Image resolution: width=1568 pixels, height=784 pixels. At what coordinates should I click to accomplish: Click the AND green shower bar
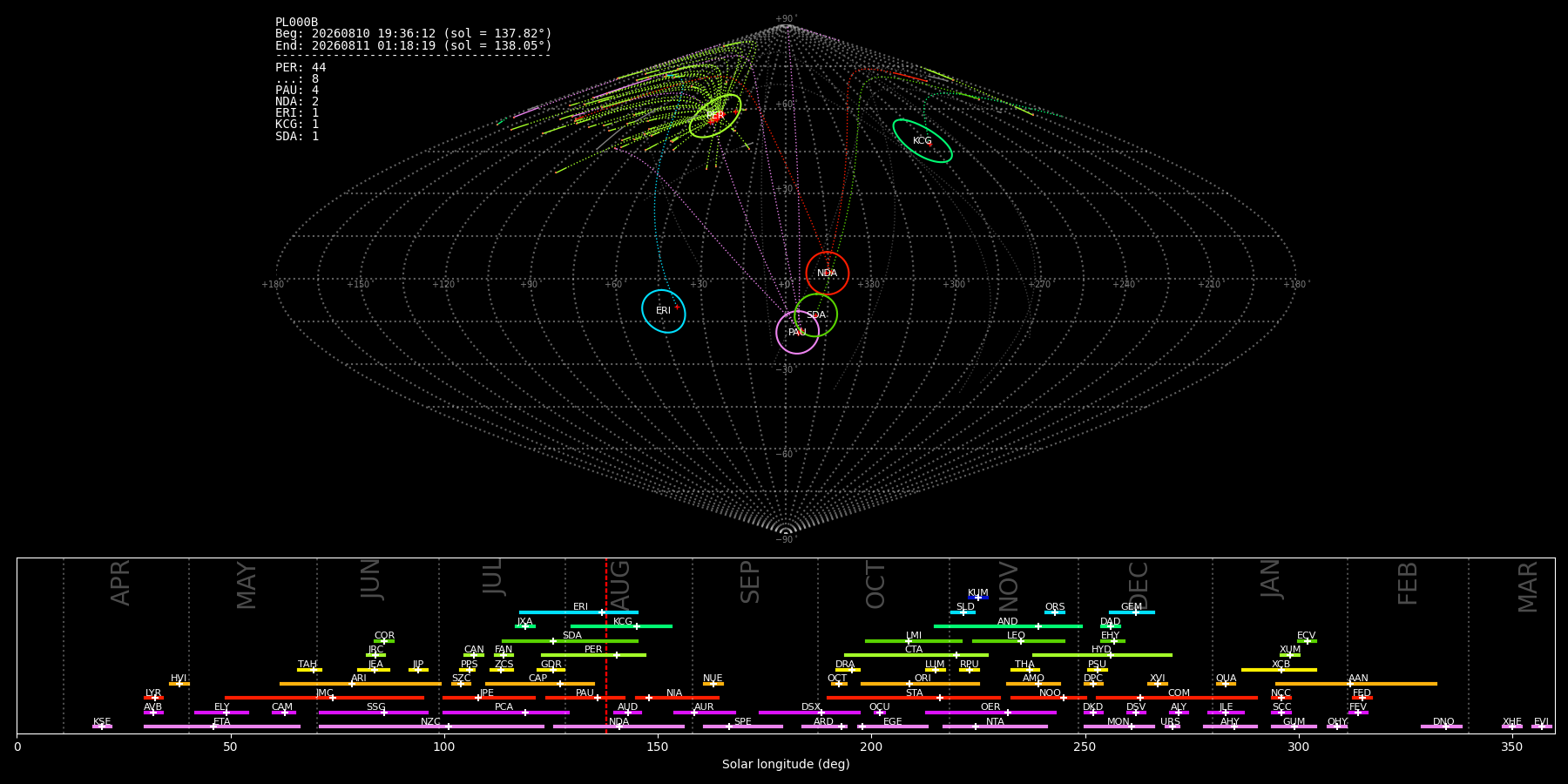[x=1008, y=626]
